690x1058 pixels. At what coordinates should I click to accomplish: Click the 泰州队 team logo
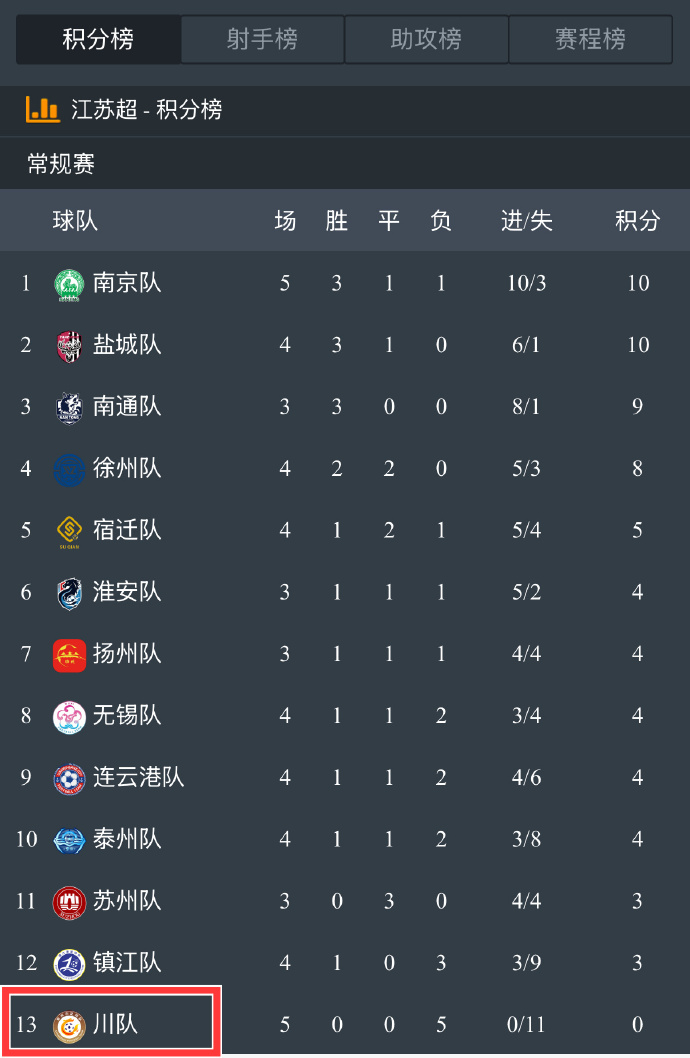pyautogui.click(x=69, y=840)
